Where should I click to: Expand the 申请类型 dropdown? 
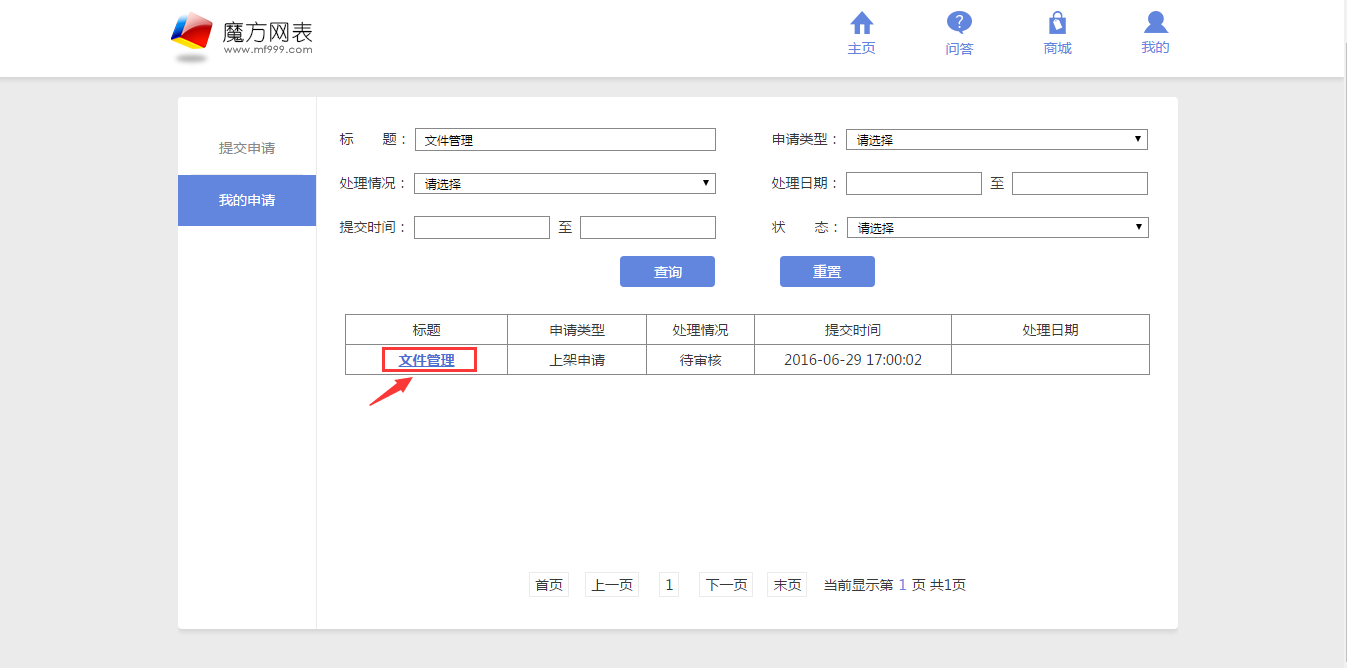point(997,140)
